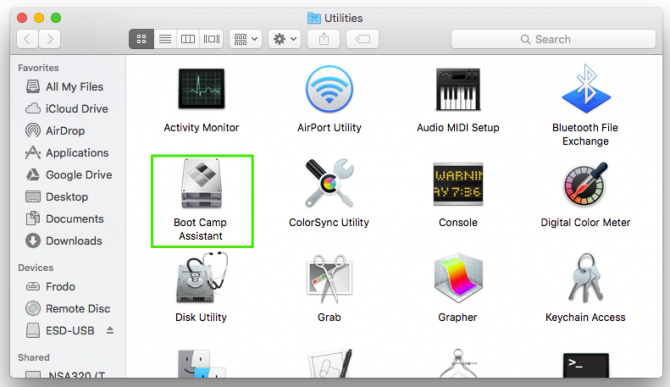
Task: Eject the ESD-USB drive
Action: 110,330
